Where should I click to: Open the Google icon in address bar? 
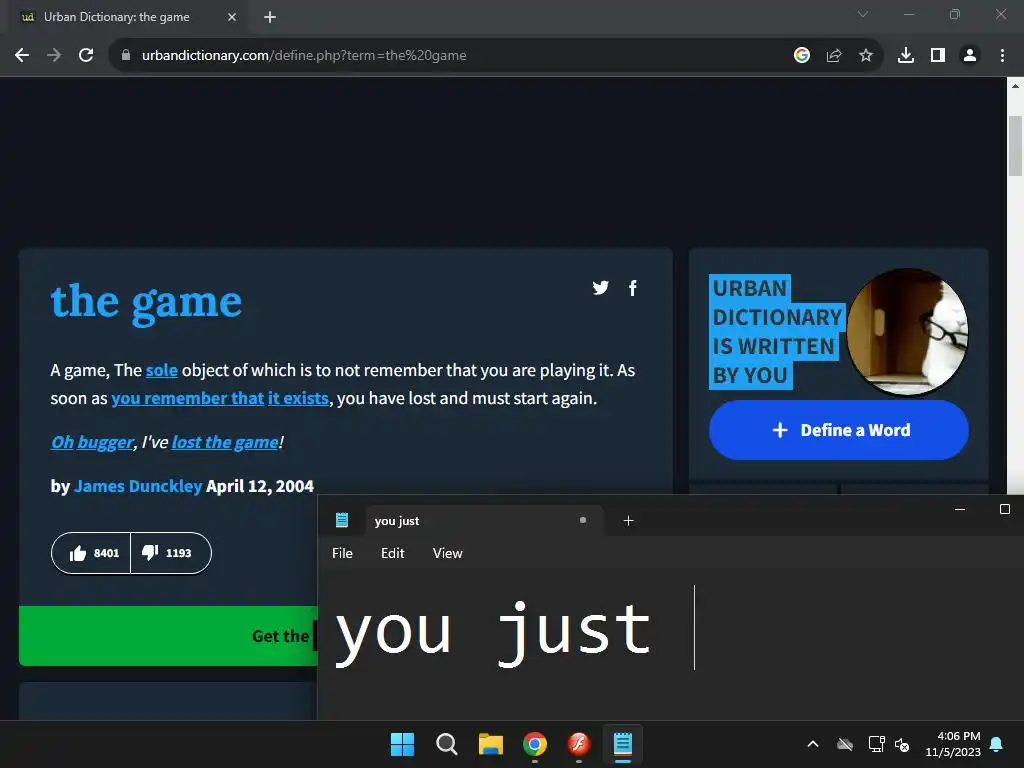click(x=802, y=56)
